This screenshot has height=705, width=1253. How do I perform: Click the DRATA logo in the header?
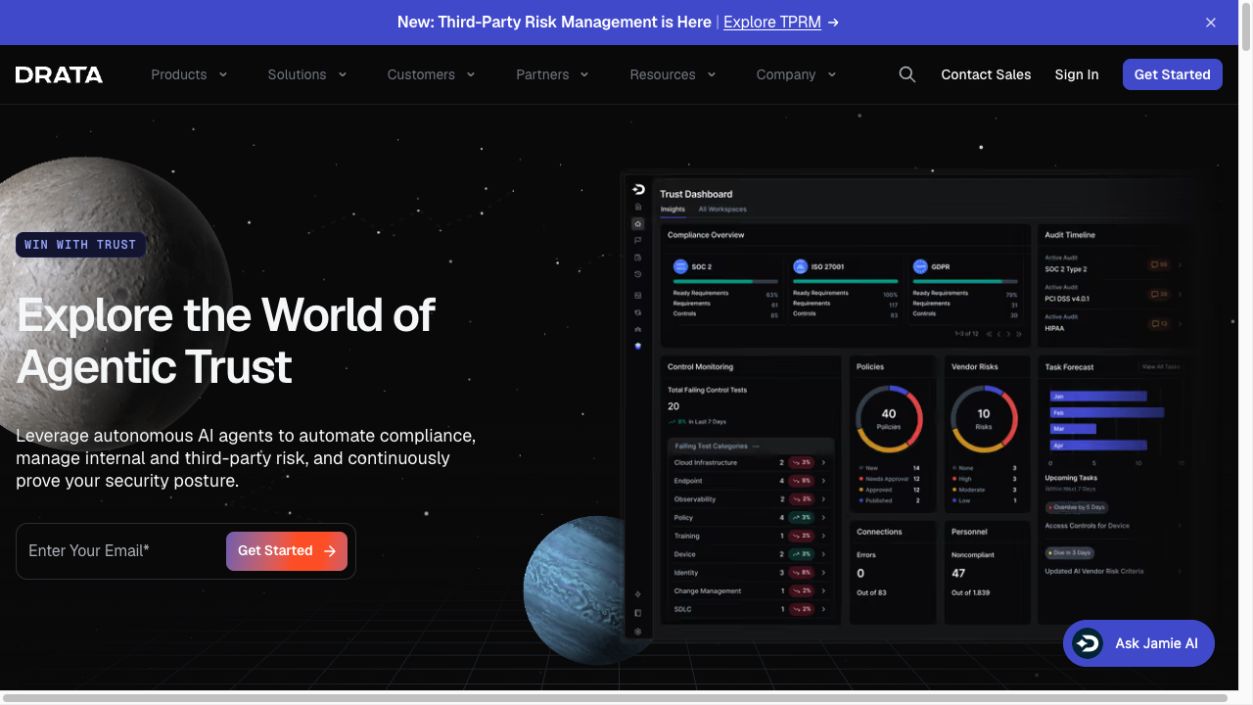pos(59,75)
